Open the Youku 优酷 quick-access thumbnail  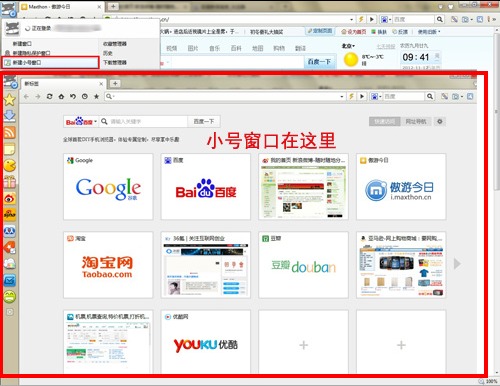pyautogui.click(x=206, y=342)
